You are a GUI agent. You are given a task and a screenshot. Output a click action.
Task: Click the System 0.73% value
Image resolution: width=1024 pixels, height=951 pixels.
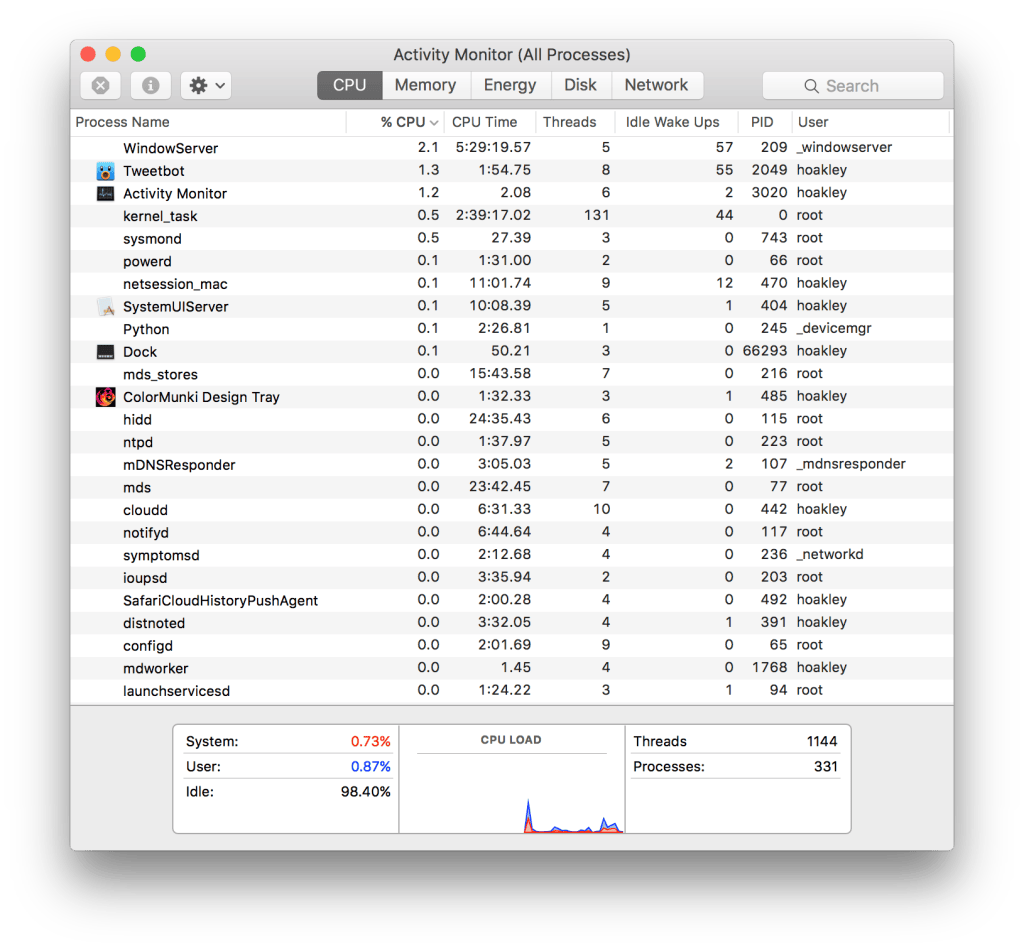click(370, 741)
